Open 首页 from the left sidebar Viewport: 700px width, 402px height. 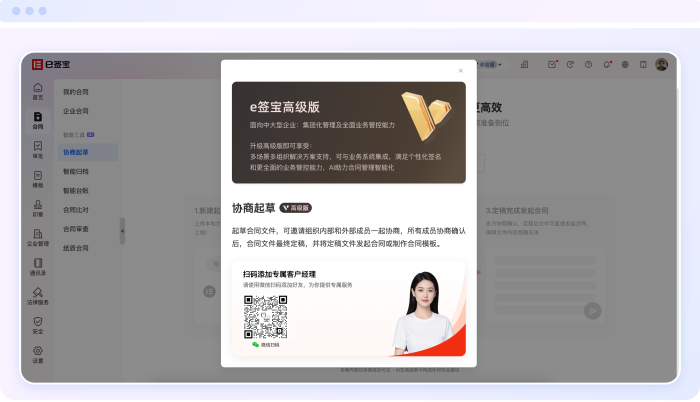click(38, 92)
